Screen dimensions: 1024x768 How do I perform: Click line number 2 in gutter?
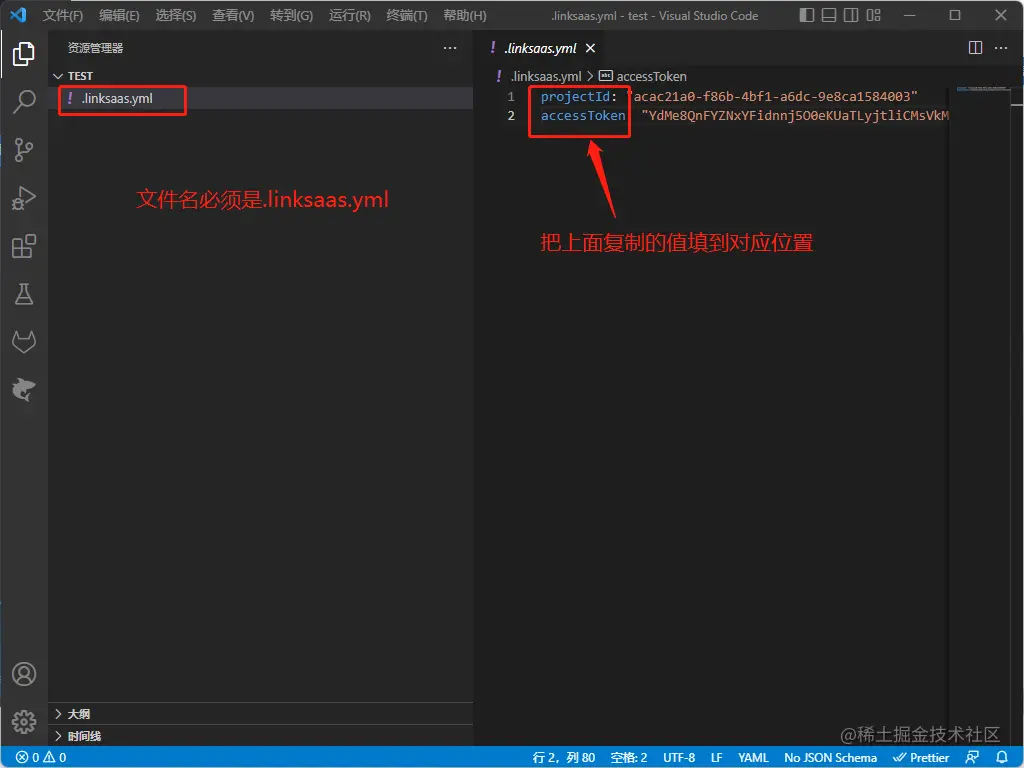click(x=511, y=116)
